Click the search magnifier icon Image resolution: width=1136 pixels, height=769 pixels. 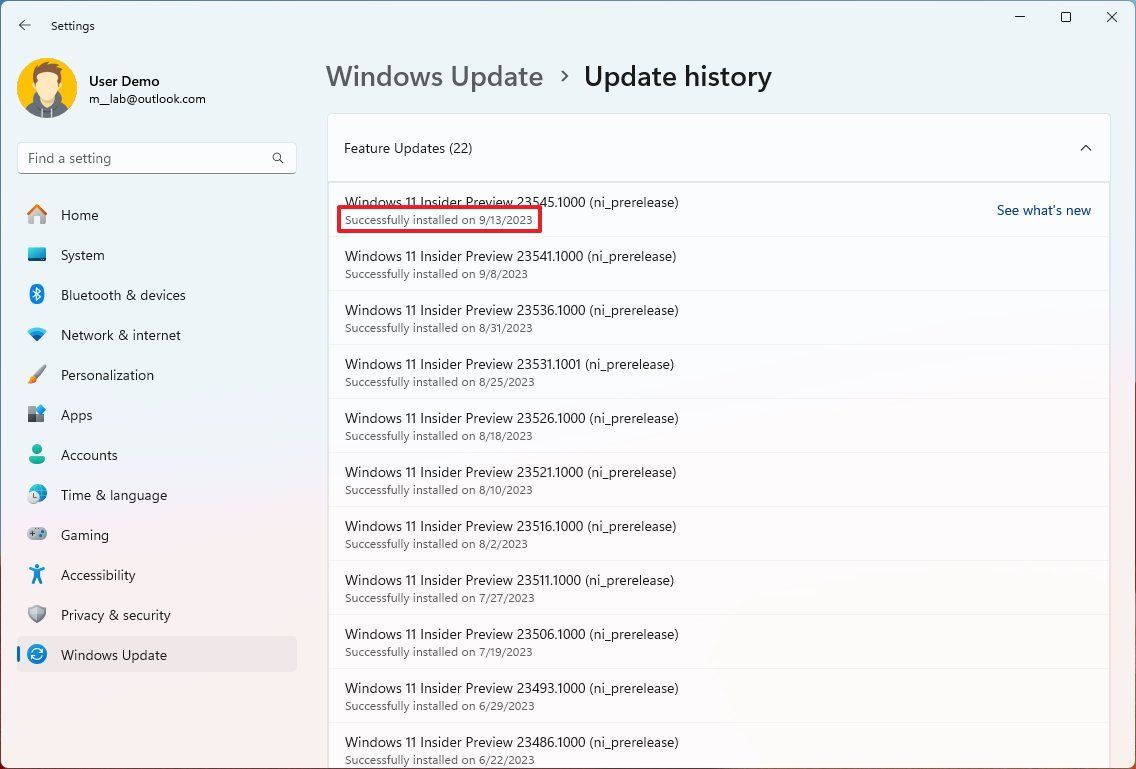[277, 158]
